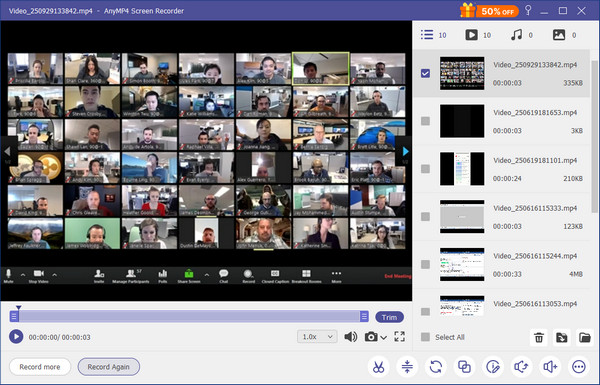Click Chat icon in recorded Zoom toolbar
600x385 pixels.
click(x=223, y=276)
